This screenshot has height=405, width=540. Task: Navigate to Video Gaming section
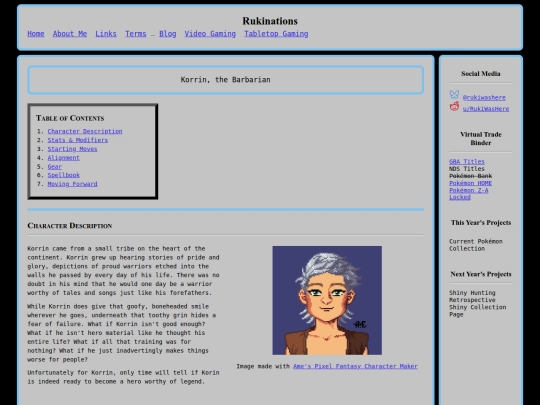pos(210,34)
